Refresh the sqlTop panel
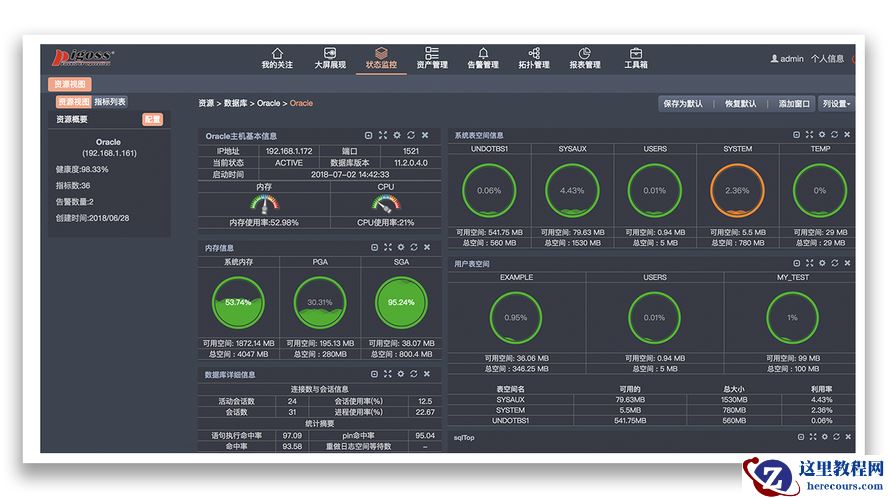The image size is (889, 498). 837,437
